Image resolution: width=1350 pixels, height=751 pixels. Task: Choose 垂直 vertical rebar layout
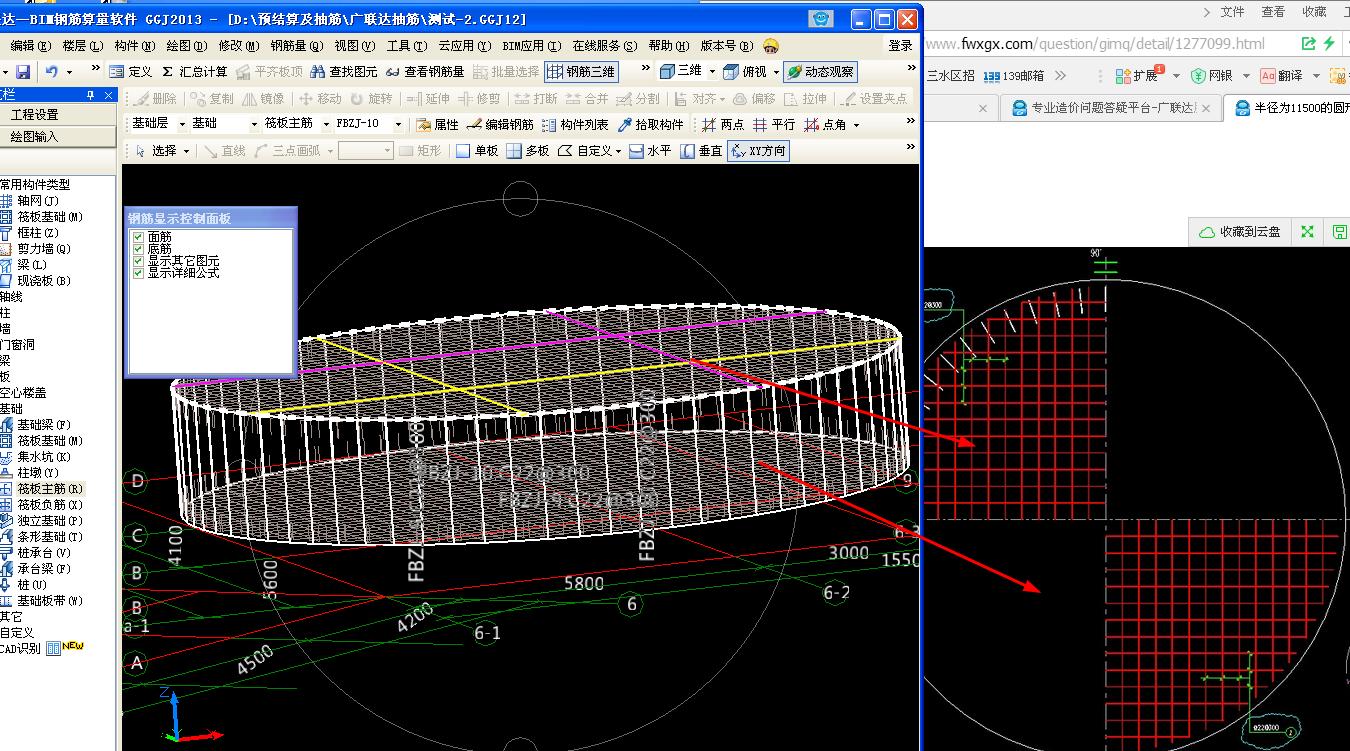(x=701, y=151)
